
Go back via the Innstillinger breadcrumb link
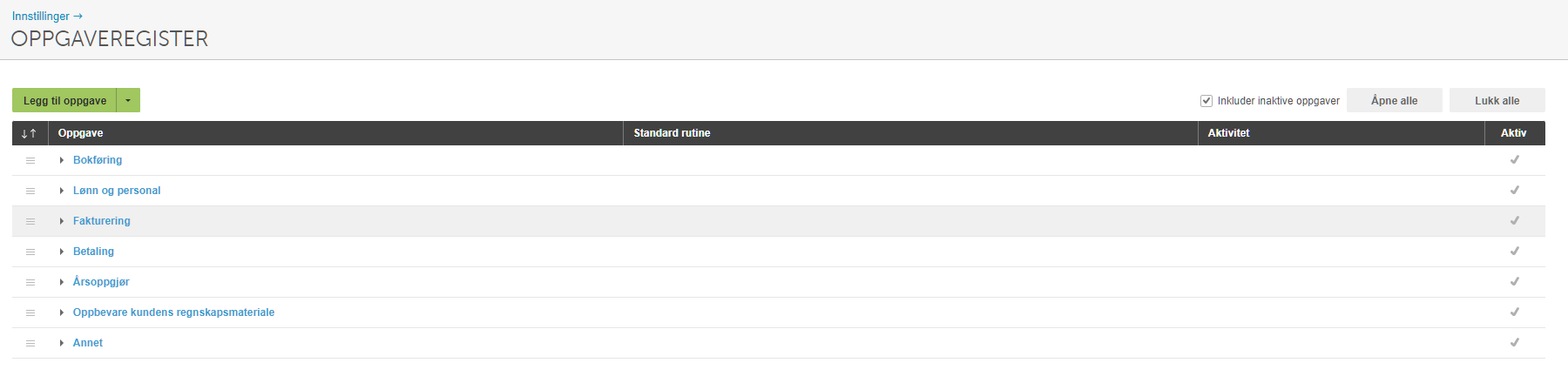coord(41,16)
